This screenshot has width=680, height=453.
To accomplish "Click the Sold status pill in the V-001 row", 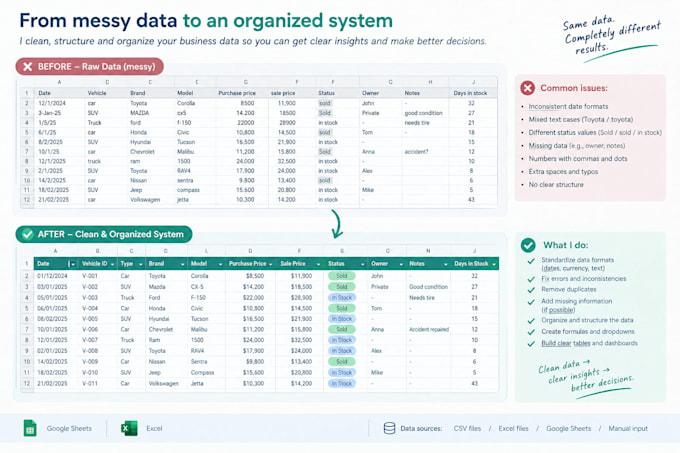I will tap(342, 276).
